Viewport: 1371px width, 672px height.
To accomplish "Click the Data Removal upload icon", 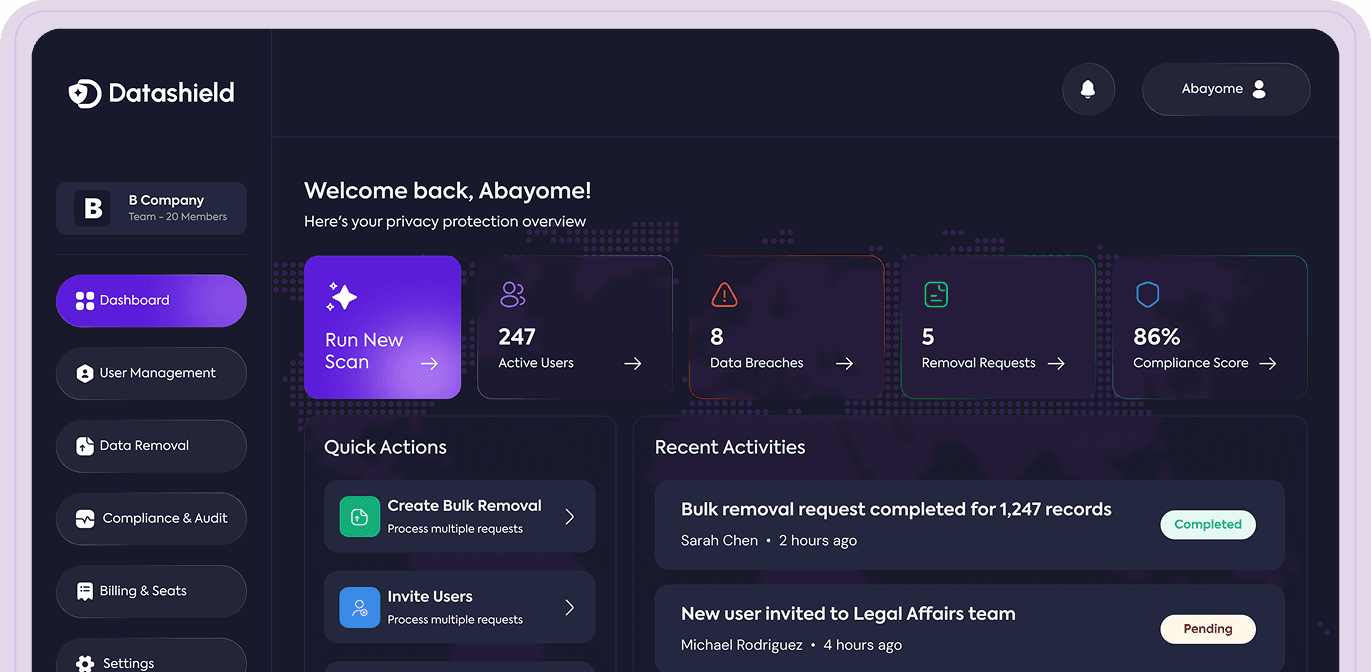I will point(85,445).
